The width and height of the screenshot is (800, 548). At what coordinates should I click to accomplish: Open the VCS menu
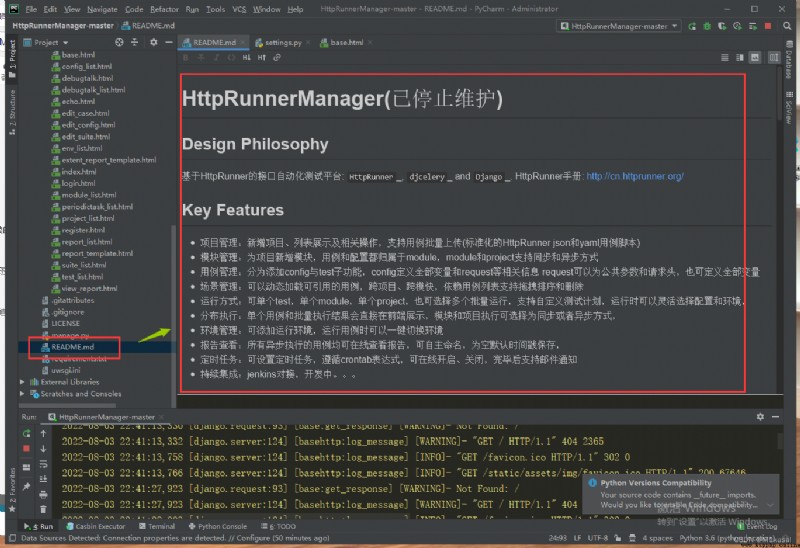239,9
